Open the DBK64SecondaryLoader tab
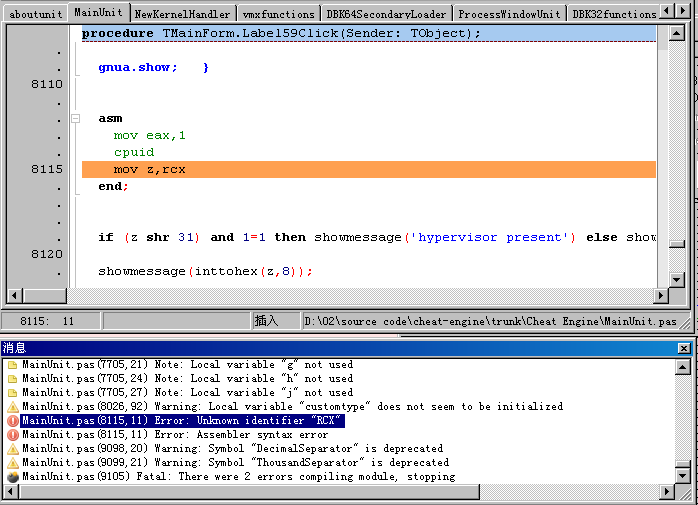 click(386, 14)
